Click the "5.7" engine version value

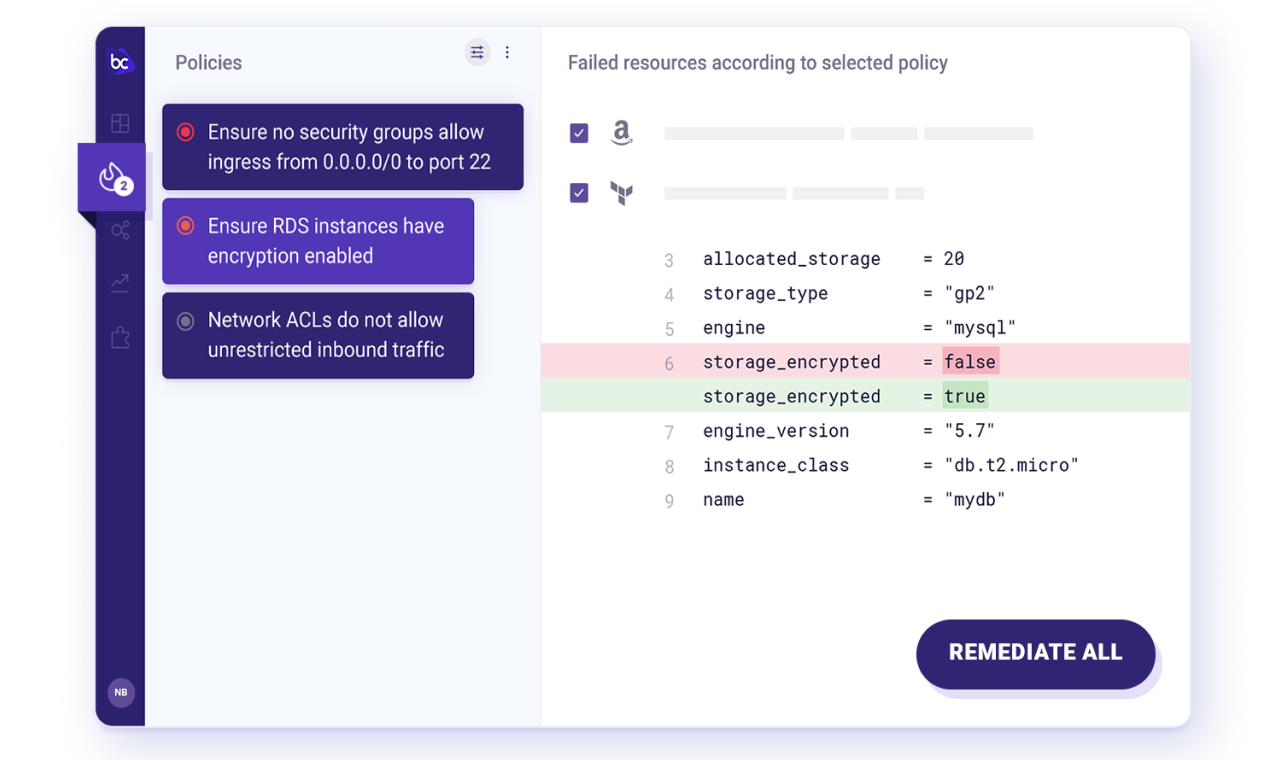coord(970,431)
